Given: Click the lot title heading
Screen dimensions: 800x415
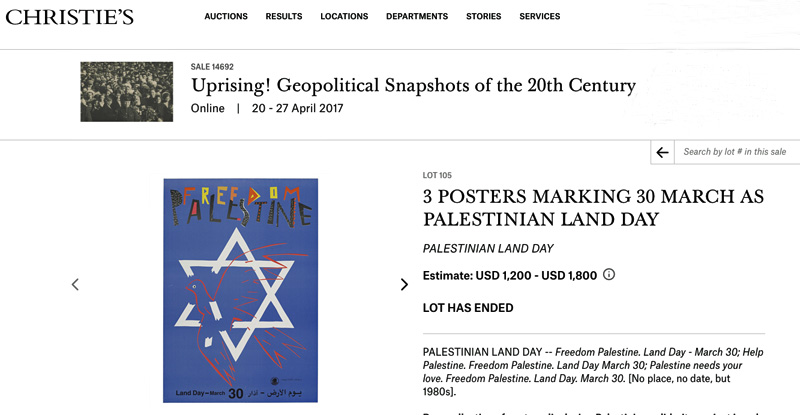Looking at the screenshot, I should (x=593, y=208).
